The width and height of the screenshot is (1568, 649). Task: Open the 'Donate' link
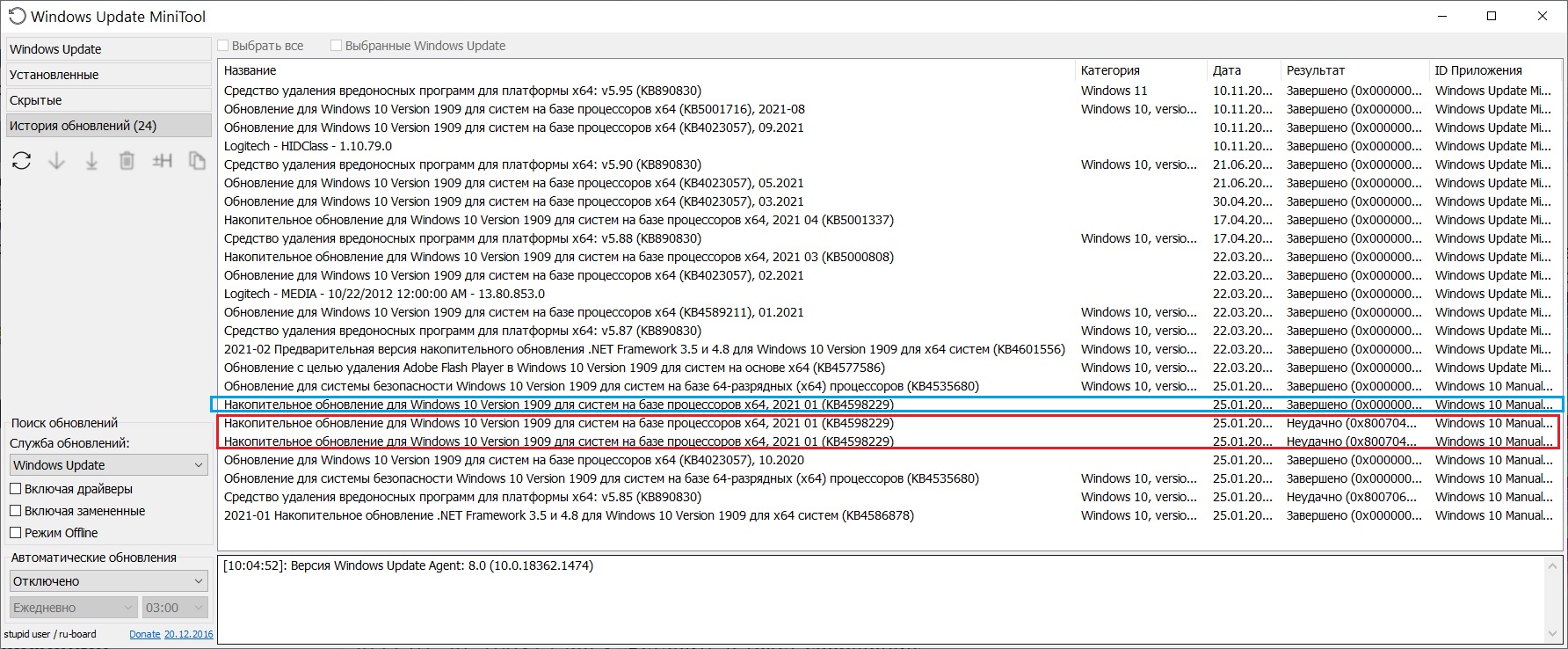click(x=145, y=634)
